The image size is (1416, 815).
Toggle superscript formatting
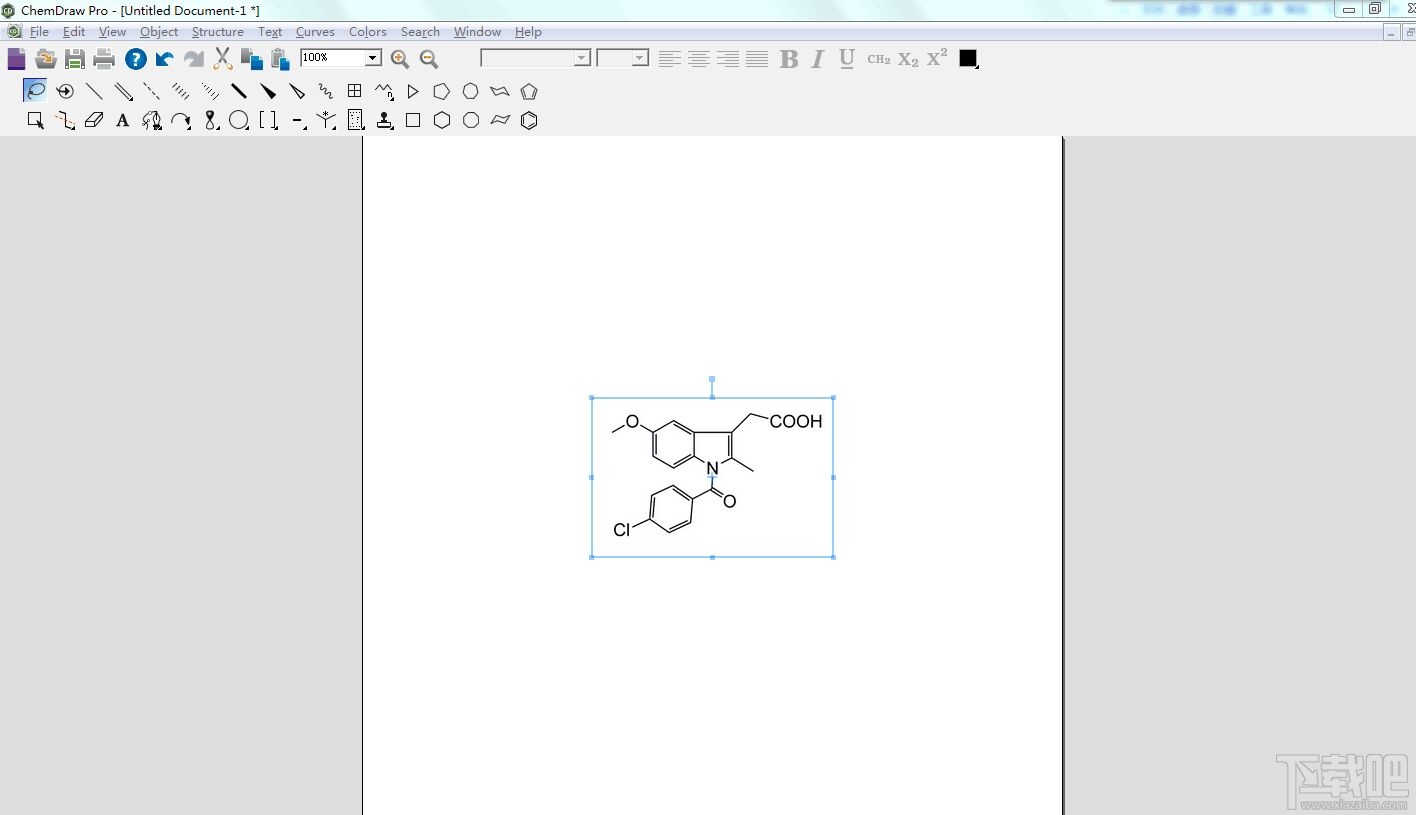click(937, 59)
